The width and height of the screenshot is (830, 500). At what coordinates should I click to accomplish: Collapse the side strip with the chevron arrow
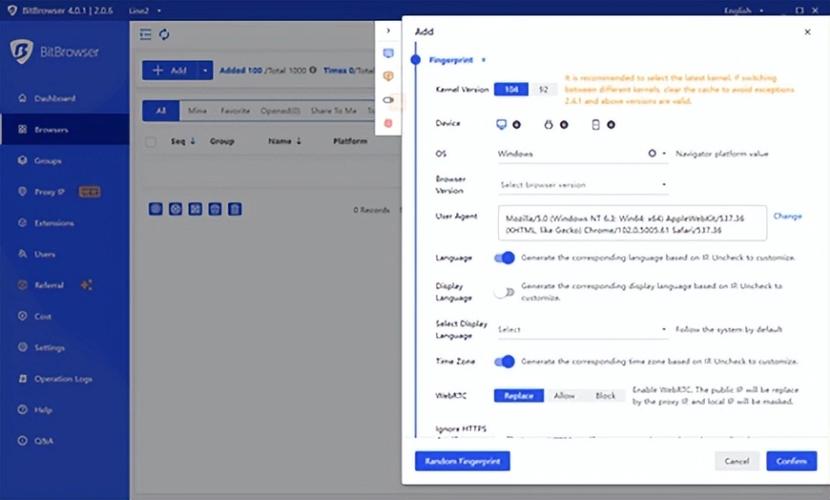pyautogui.click(x=388, y=31)
